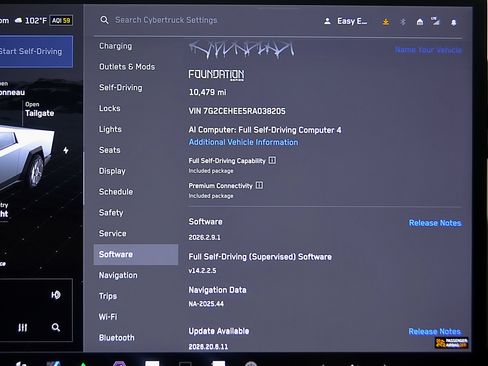Open the equalizer bars icon

click(x=22, y=328)
